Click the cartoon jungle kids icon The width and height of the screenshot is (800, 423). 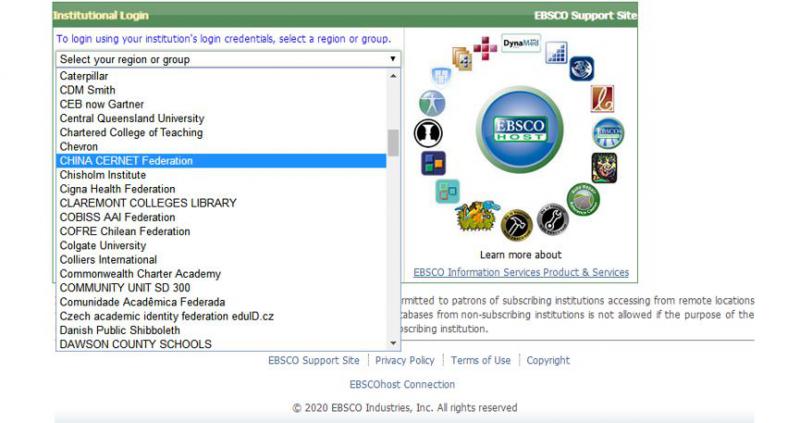point(476,216)
